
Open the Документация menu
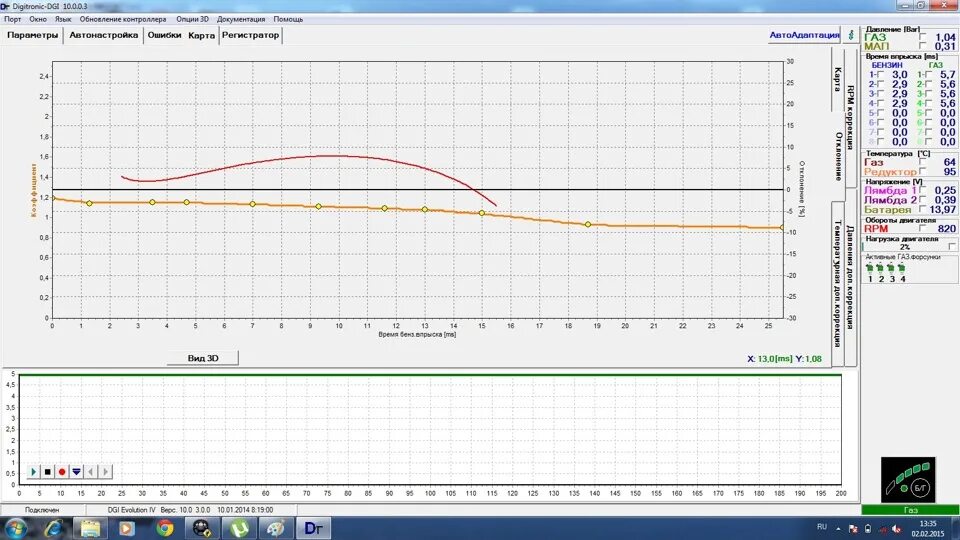point(241,19)
